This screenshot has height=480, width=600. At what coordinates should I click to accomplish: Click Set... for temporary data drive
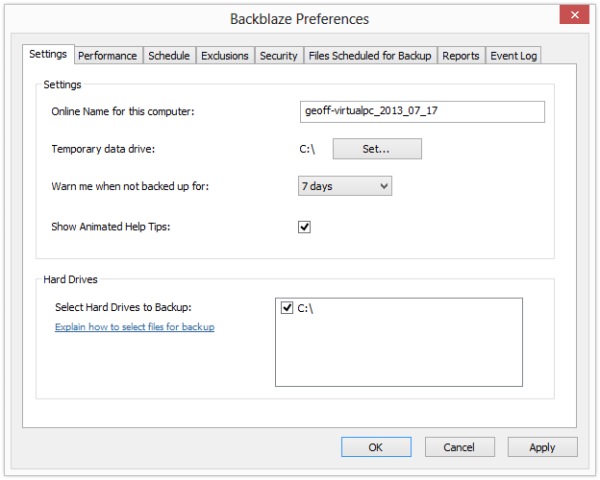click(377, 149)
